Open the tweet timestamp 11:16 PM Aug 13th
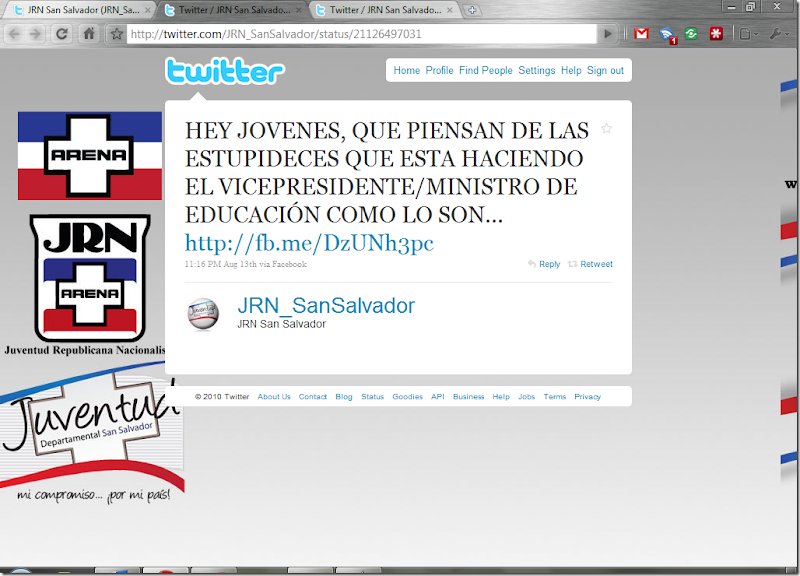The width and height of the screenshot is (800, 576). (x=220, y=264)
